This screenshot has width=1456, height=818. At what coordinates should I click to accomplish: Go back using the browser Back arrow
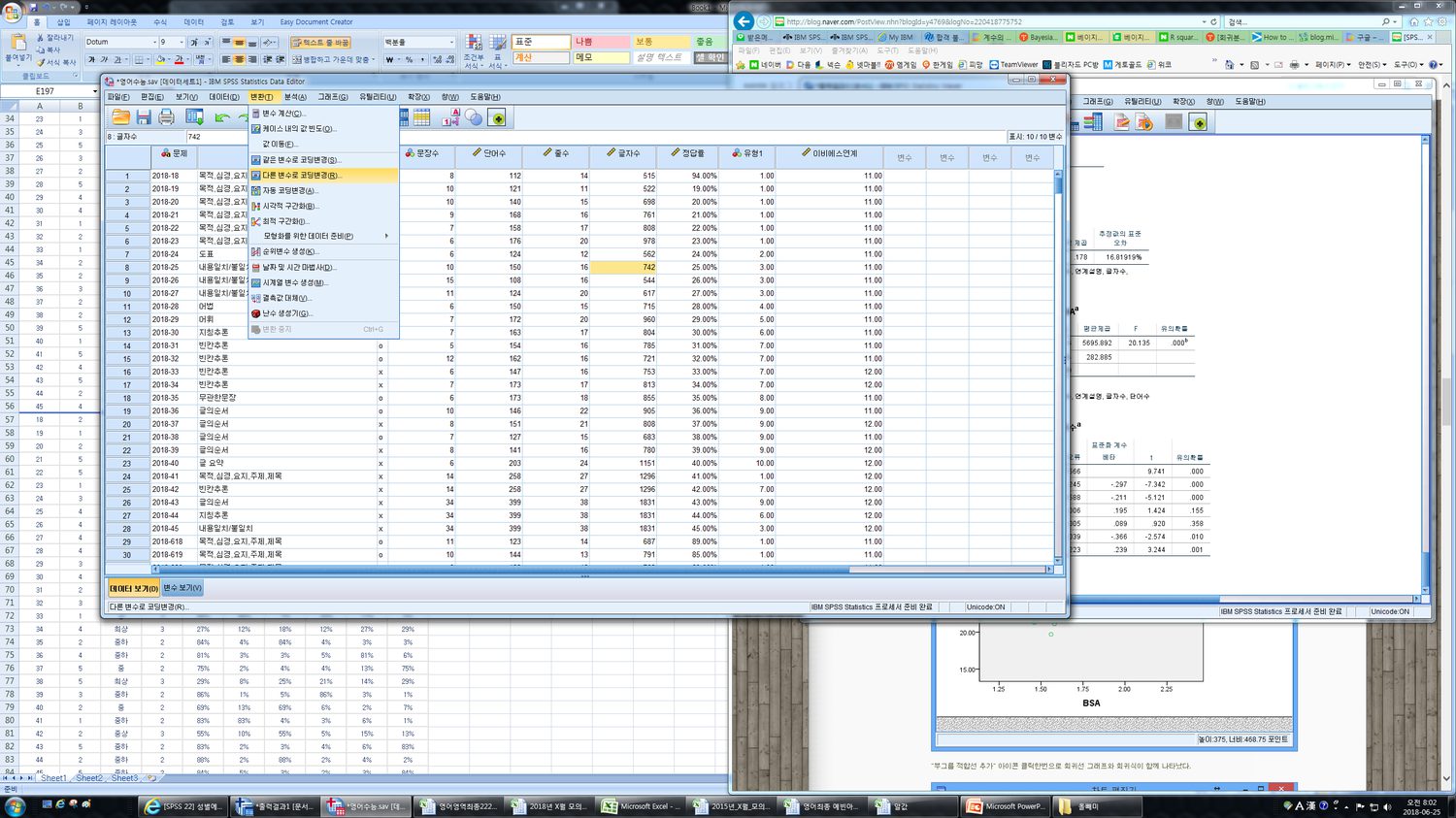(745, 21)
